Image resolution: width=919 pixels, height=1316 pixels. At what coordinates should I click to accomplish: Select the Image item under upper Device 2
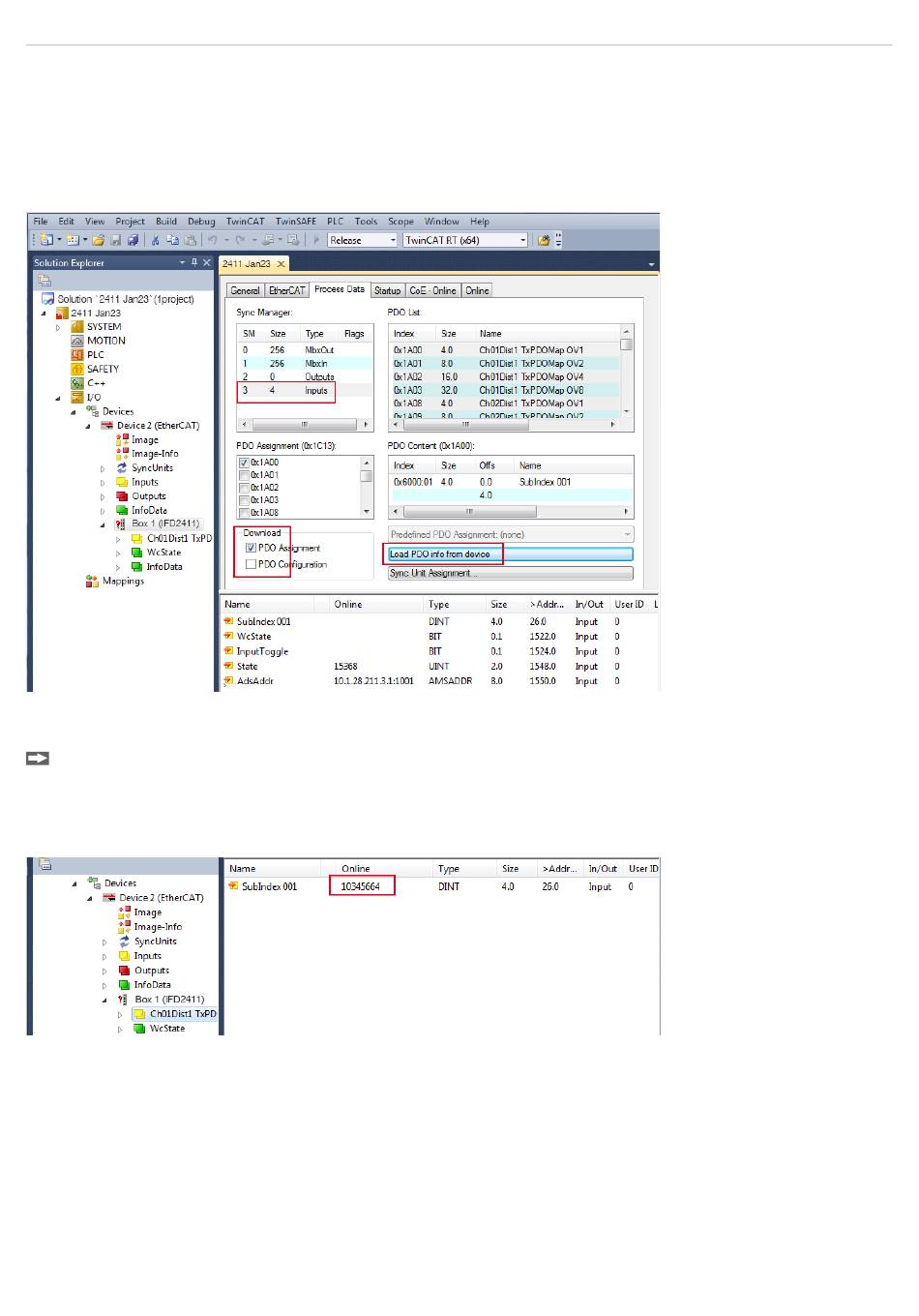click(137, 439)
